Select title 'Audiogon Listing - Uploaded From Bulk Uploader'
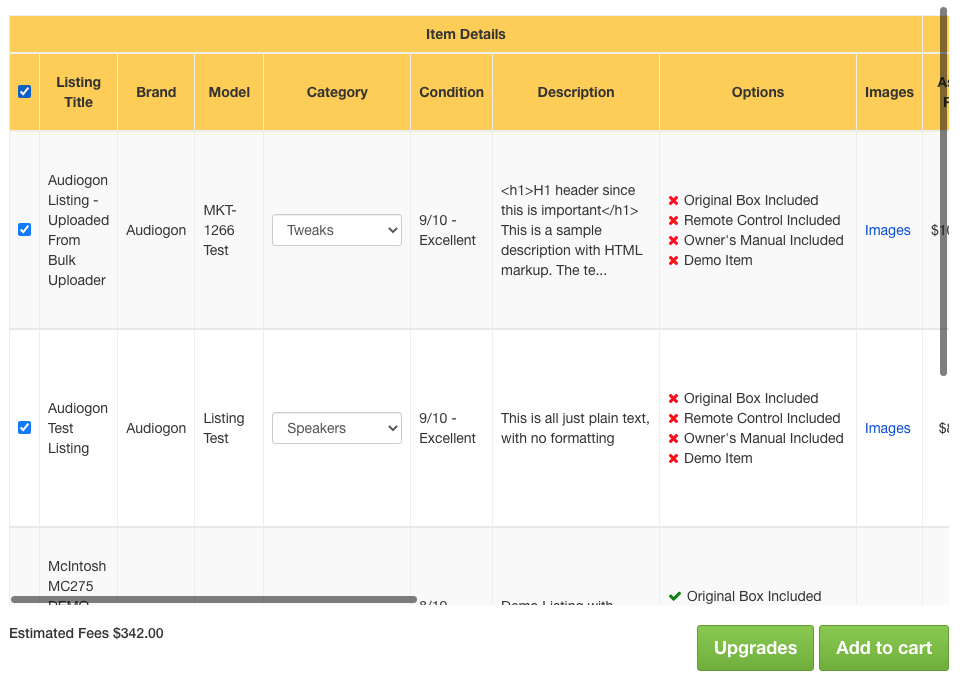 pyautogui.click(x=78, y=230)
